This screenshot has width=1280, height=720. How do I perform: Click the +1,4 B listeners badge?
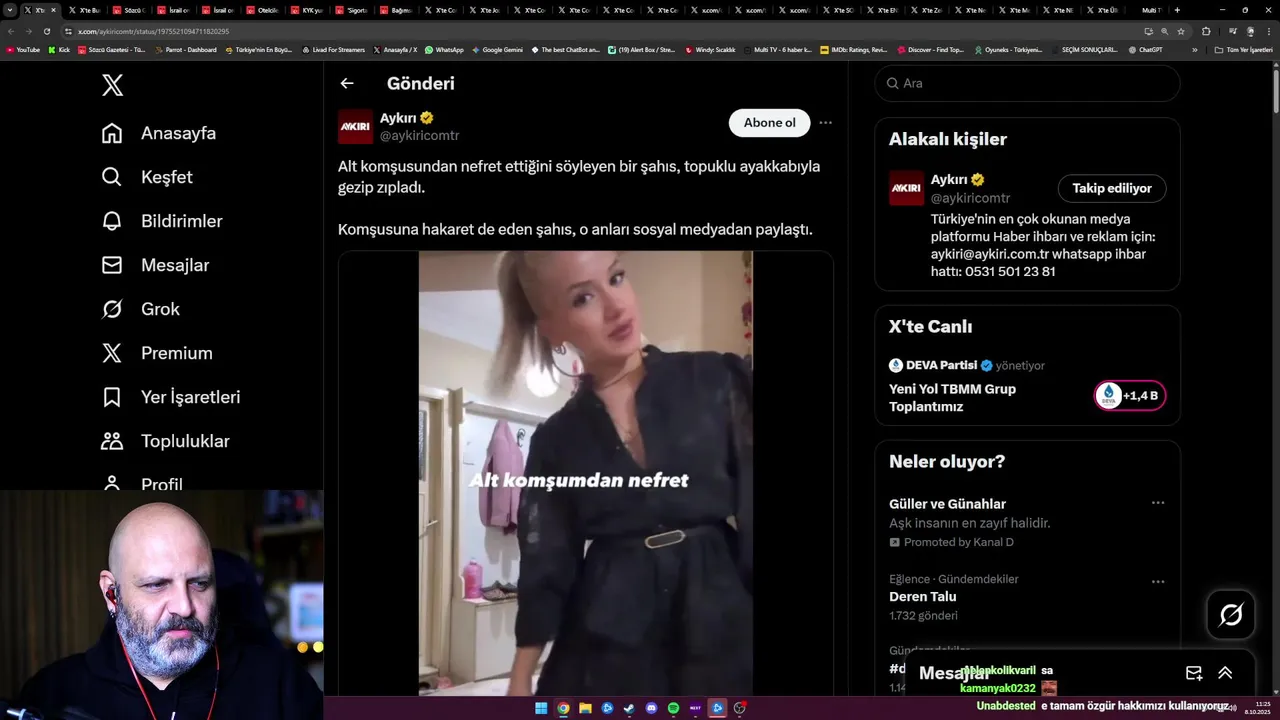pyautogui.click(x=1129, y=396)
